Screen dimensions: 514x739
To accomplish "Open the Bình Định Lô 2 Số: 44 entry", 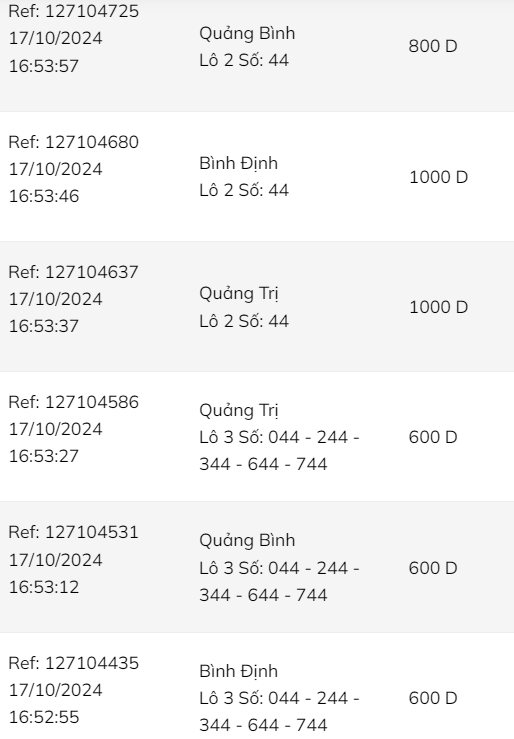I will pyautogui.click(x=244, y=177).
